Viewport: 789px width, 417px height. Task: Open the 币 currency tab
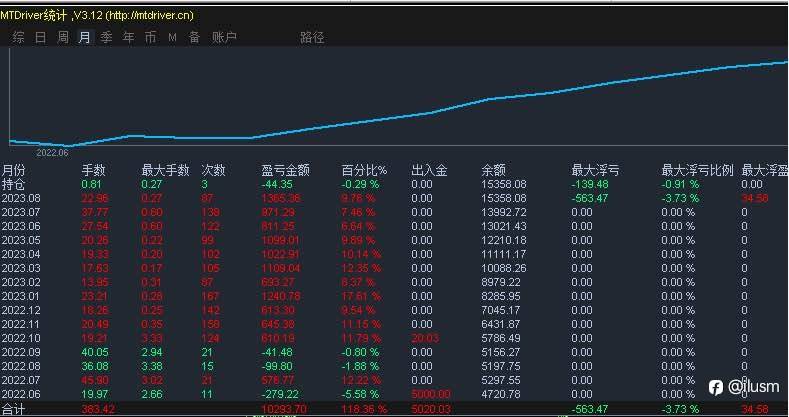[150, 37]
